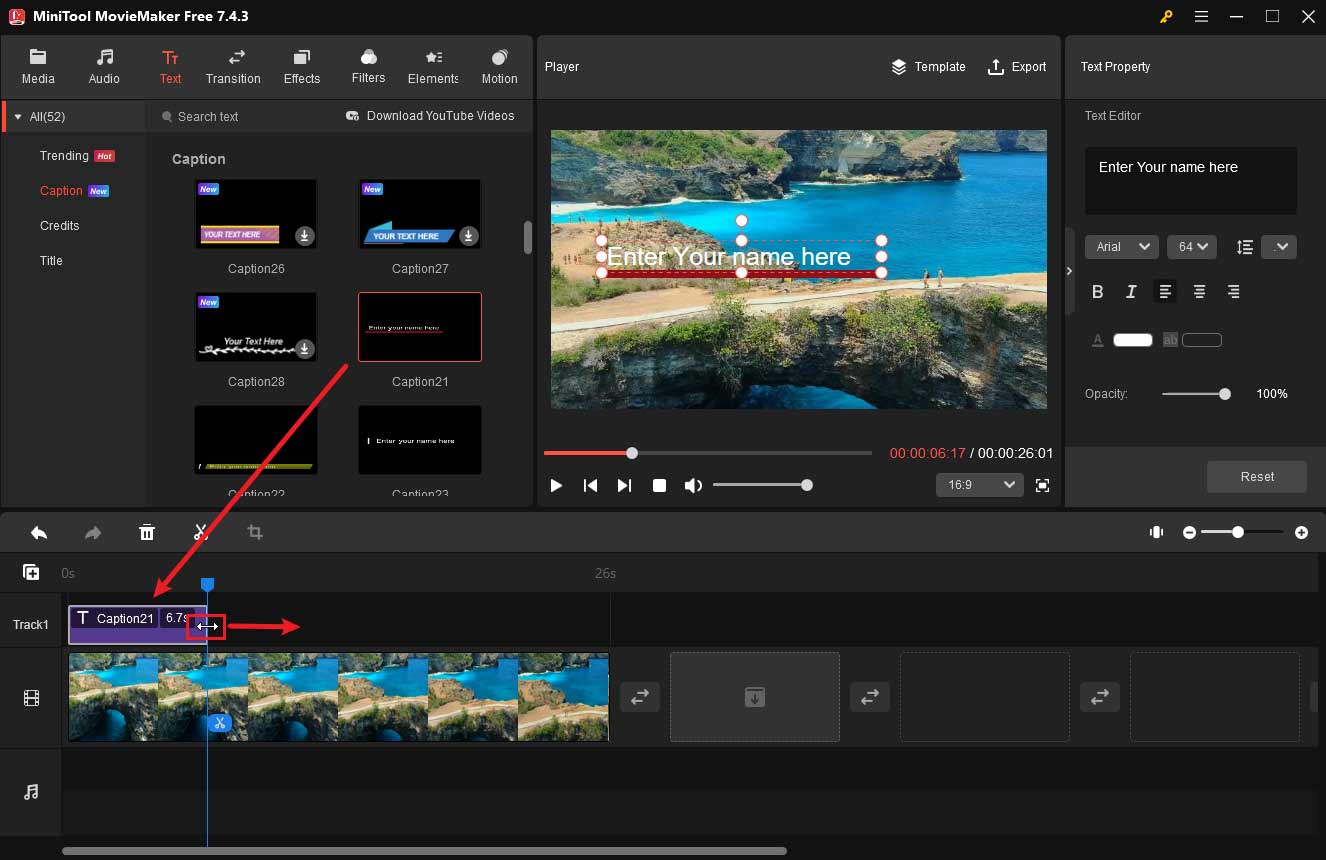Open the hamburger menu
Image resolution: width=1326 pixels, height=860 pixels.
1201,16
